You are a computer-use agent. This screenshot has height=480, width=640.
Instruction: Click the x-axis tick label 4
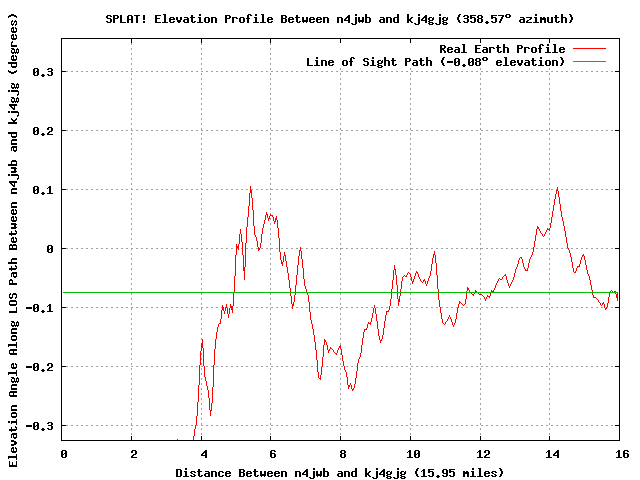coord(204,454)
